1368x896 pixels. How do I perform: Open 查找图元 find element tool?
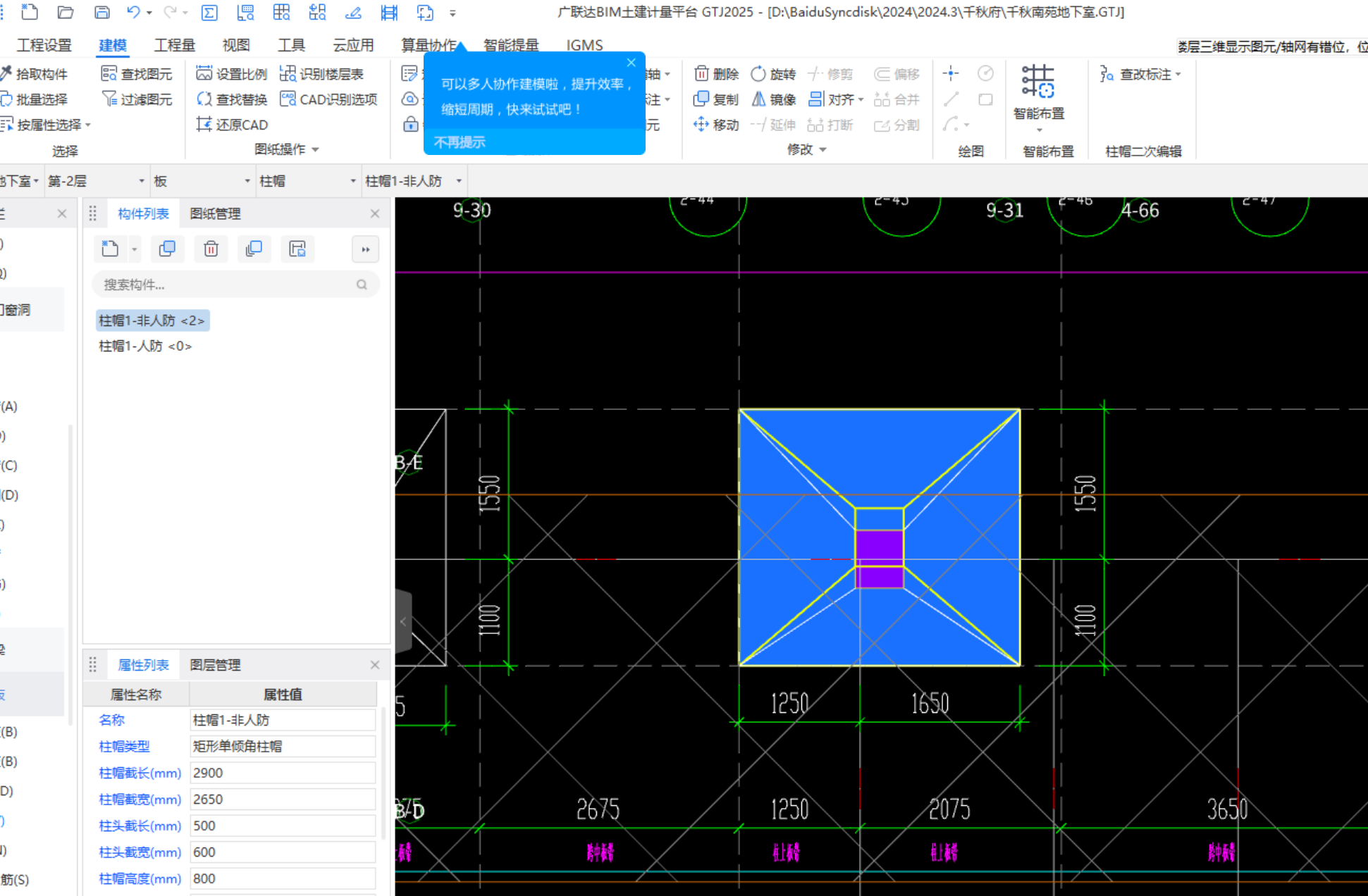[x=137, y=74]
